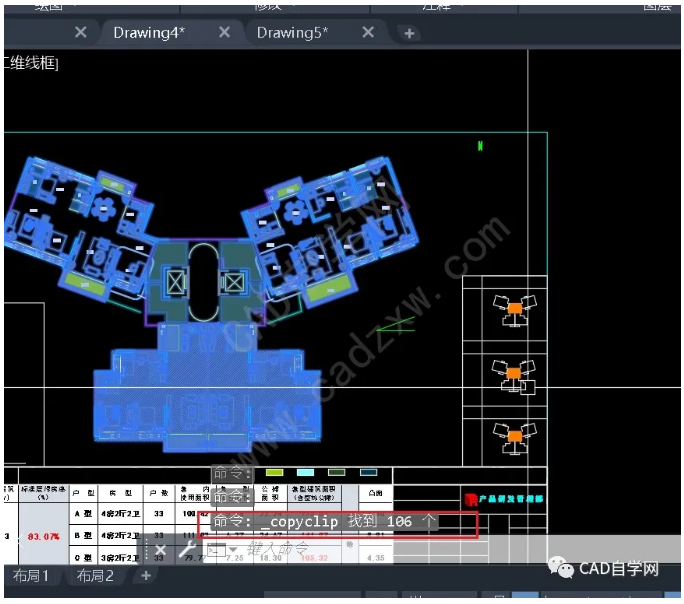Viewport: 684px width, 604px height.
Task: Switch to the Drawing4* tab
Action: (148, 33)
